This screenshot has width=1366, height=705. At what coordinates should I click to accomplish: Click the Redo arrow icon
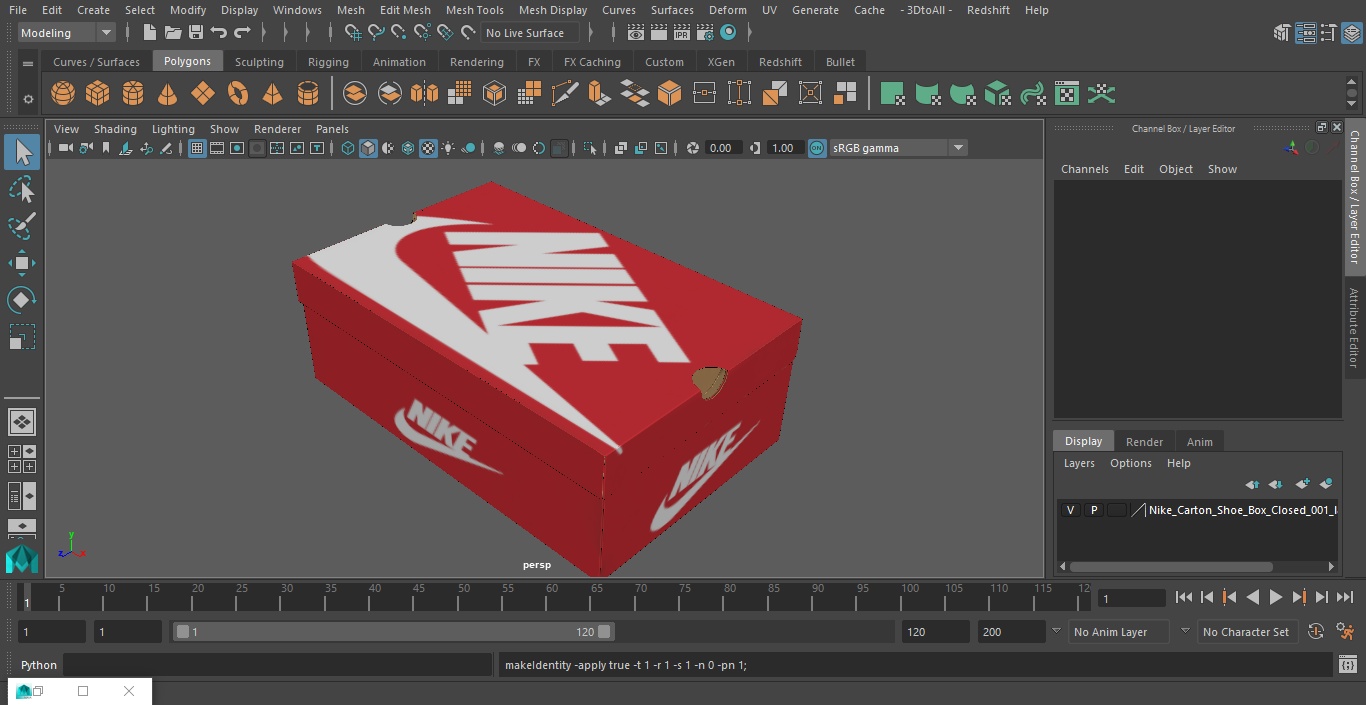coord(242,33)
